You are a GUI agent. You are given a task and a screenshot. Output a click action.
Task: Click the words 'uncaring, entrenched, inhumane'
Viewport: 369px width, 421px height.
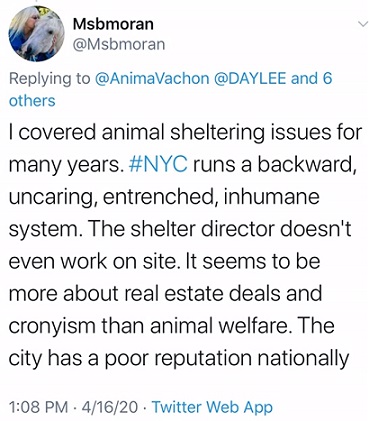164,197
